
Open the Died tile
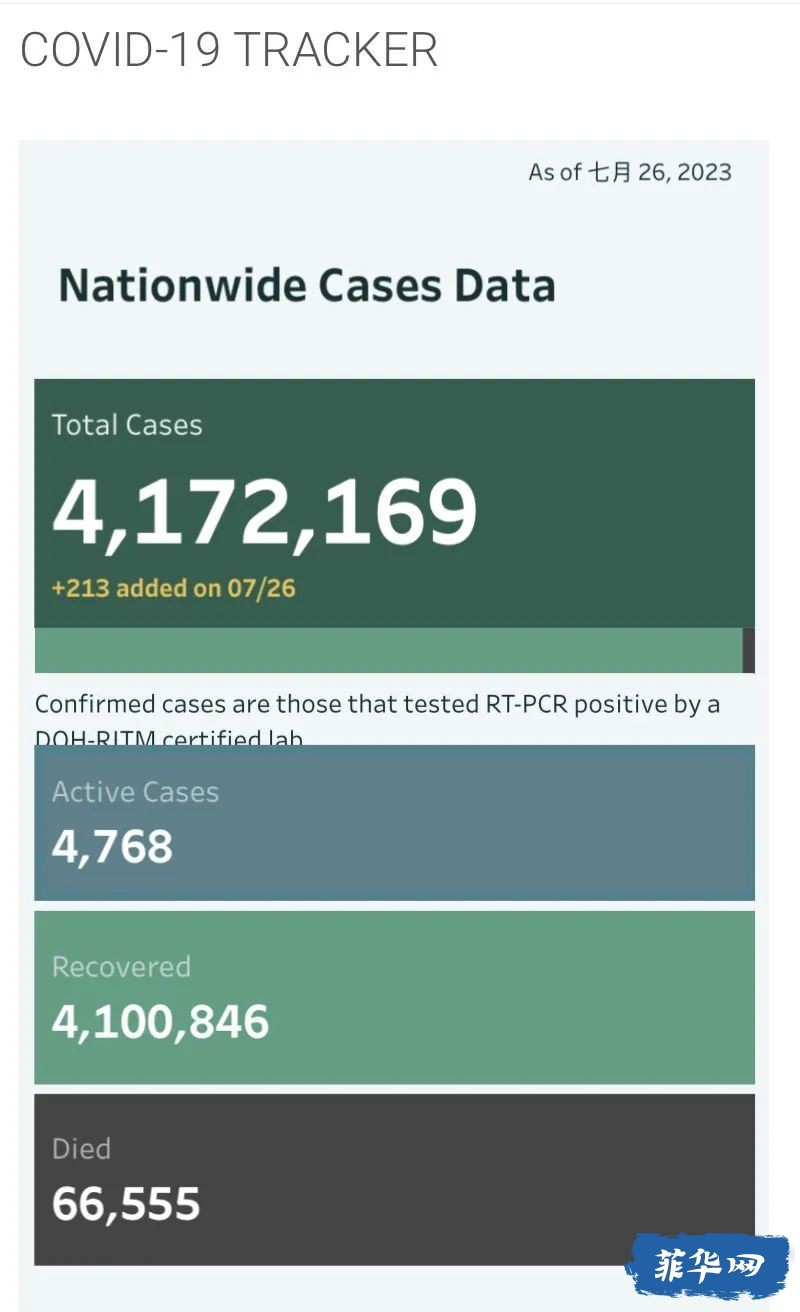tap(394, 1179)
